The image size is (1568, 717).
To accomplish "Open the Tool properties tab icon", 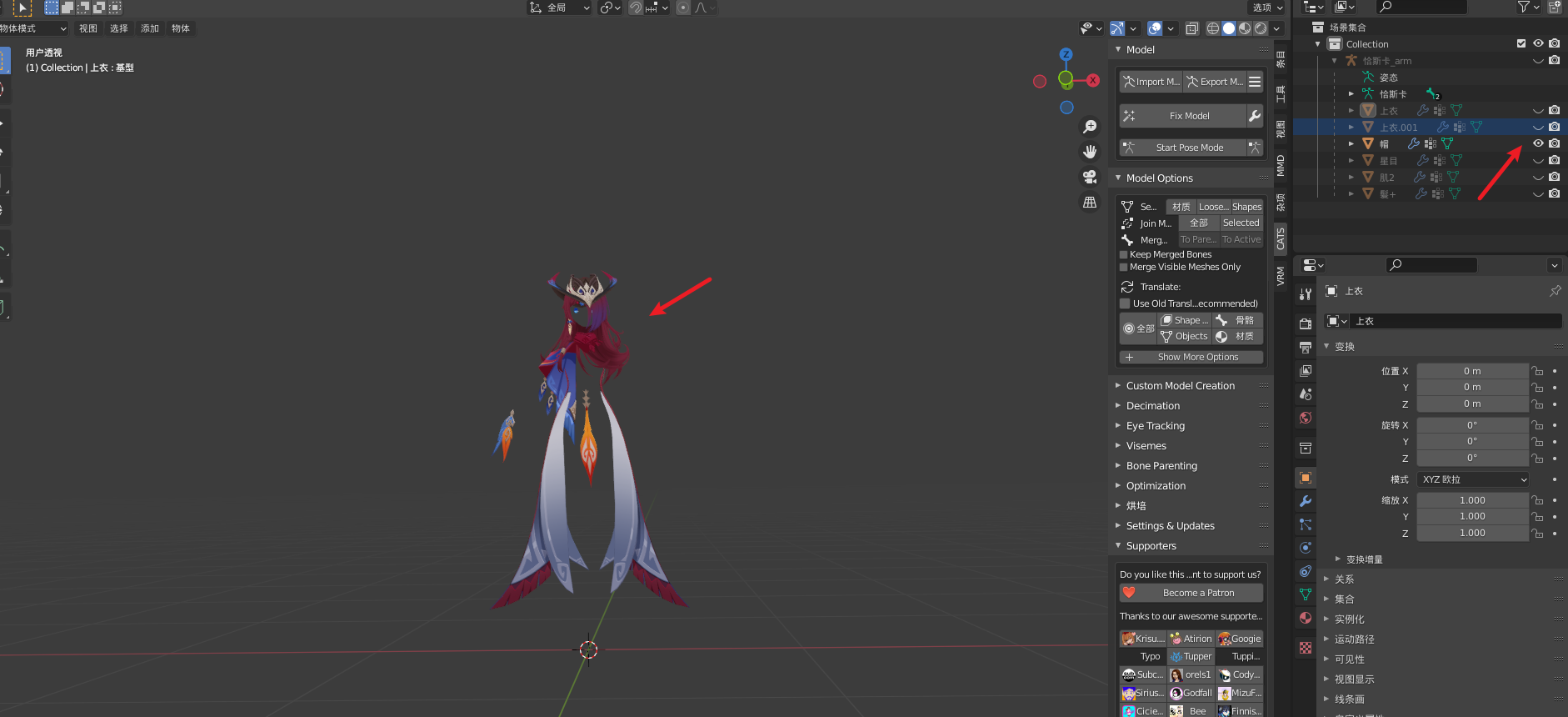I will 1306,294.
